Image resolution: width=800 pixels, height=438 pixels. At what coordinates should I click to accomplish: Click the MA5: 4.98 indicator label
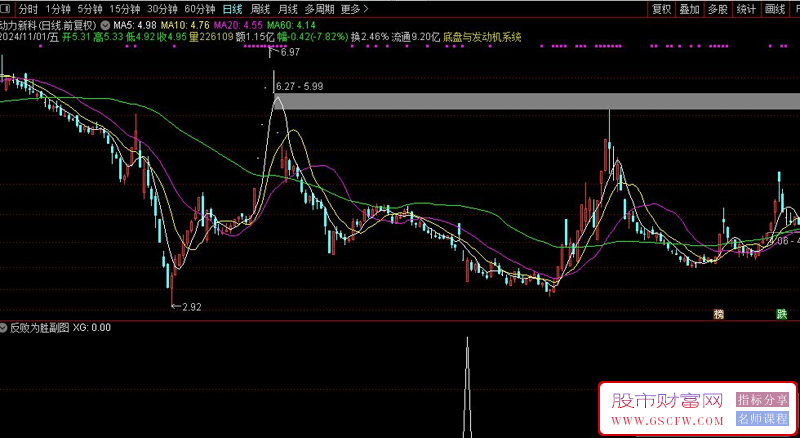tap(135, 25)
